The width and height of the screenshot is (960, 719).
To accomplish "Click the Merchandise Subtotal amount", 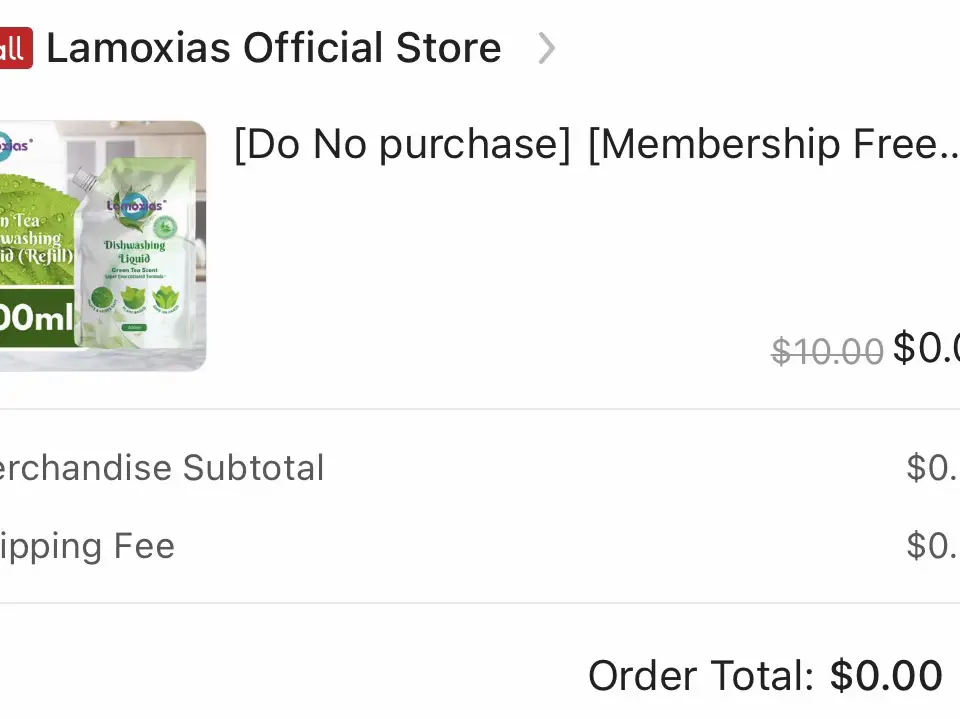I will pos(932,468).
